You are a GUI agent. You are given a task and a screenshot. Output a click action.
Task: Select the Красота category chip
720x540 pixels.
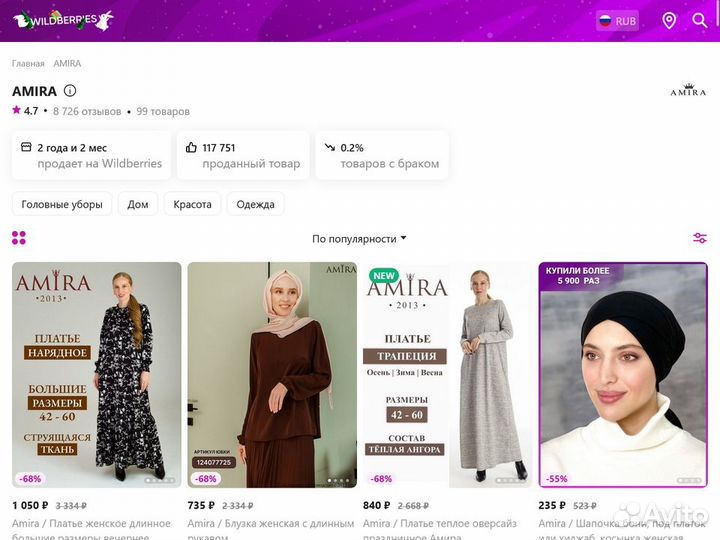[192, 204]
